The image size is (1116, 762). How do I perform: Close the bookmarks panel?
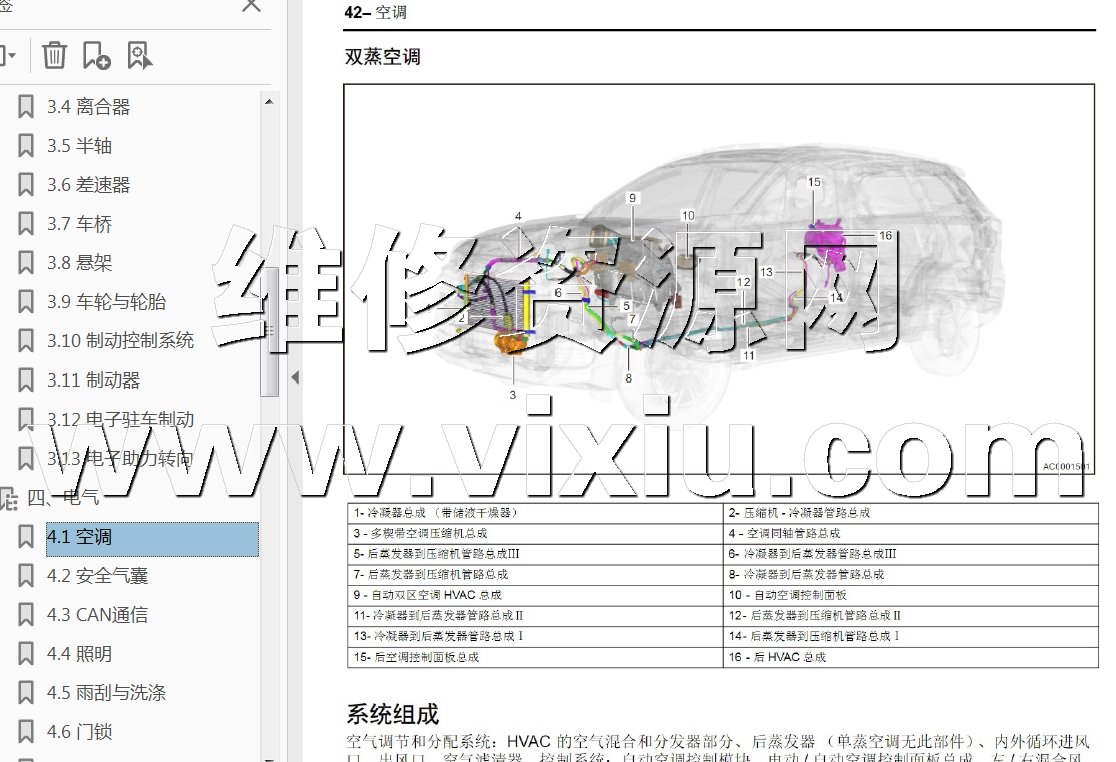[251, 6]
